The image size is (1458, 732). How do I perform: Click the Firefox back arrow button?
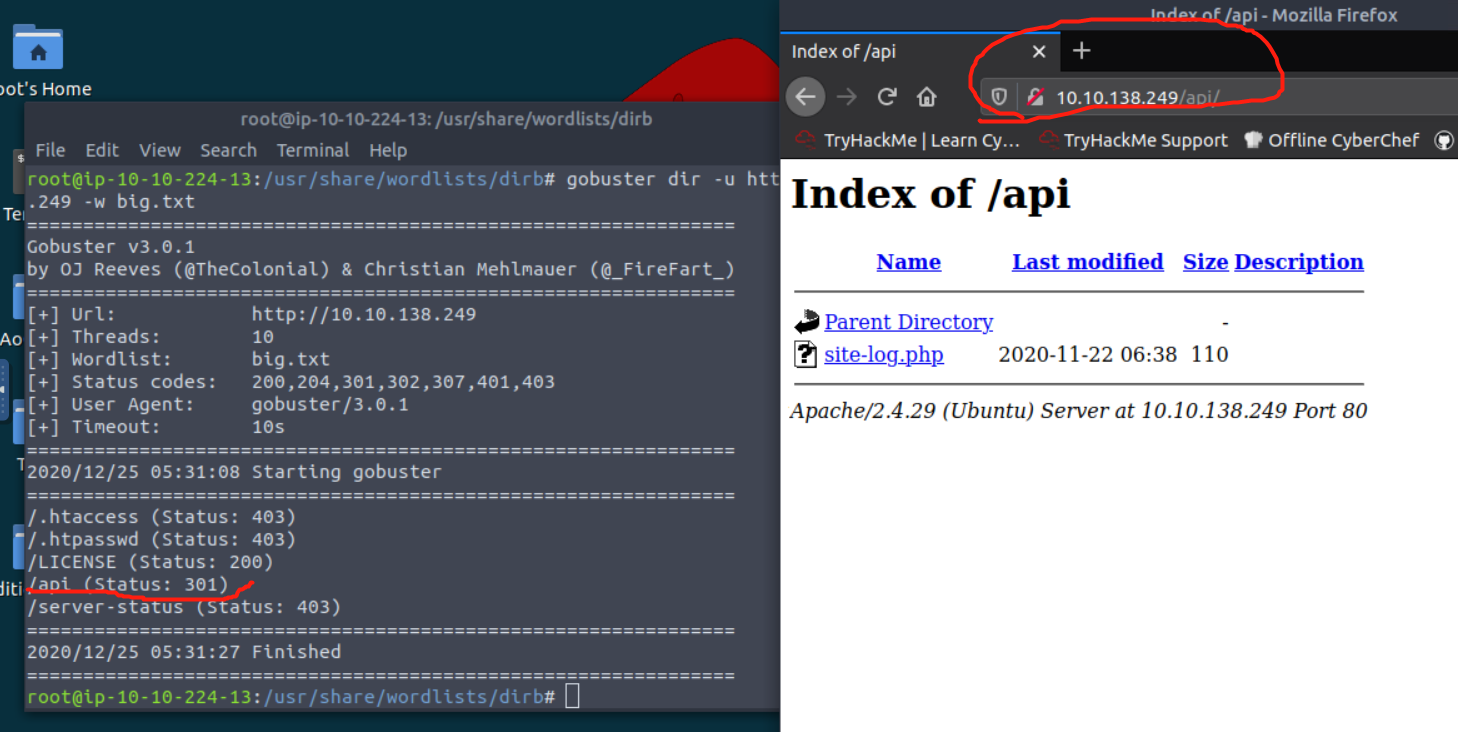(805, 97)
